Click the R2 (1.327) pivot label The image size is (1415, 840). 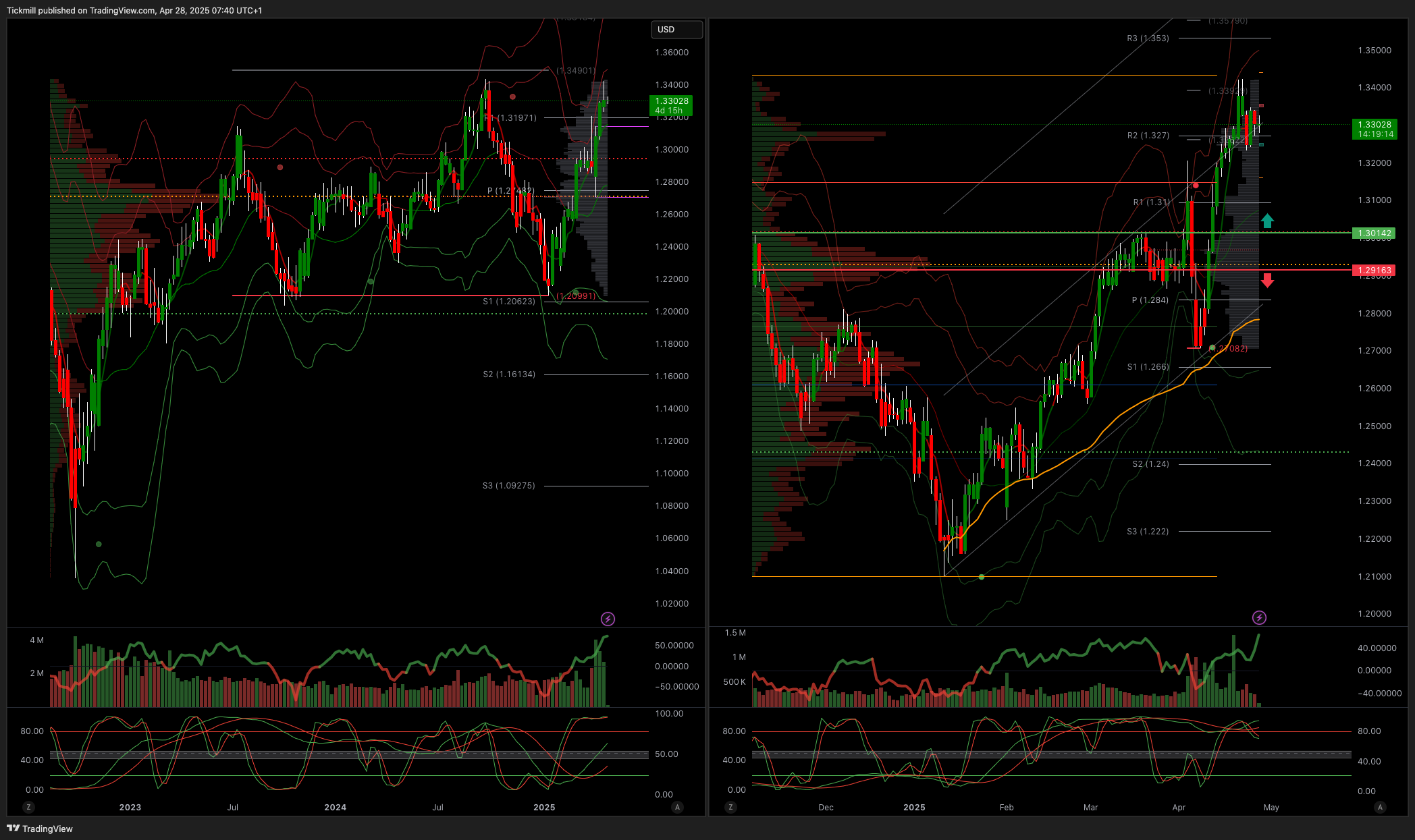1148,136
